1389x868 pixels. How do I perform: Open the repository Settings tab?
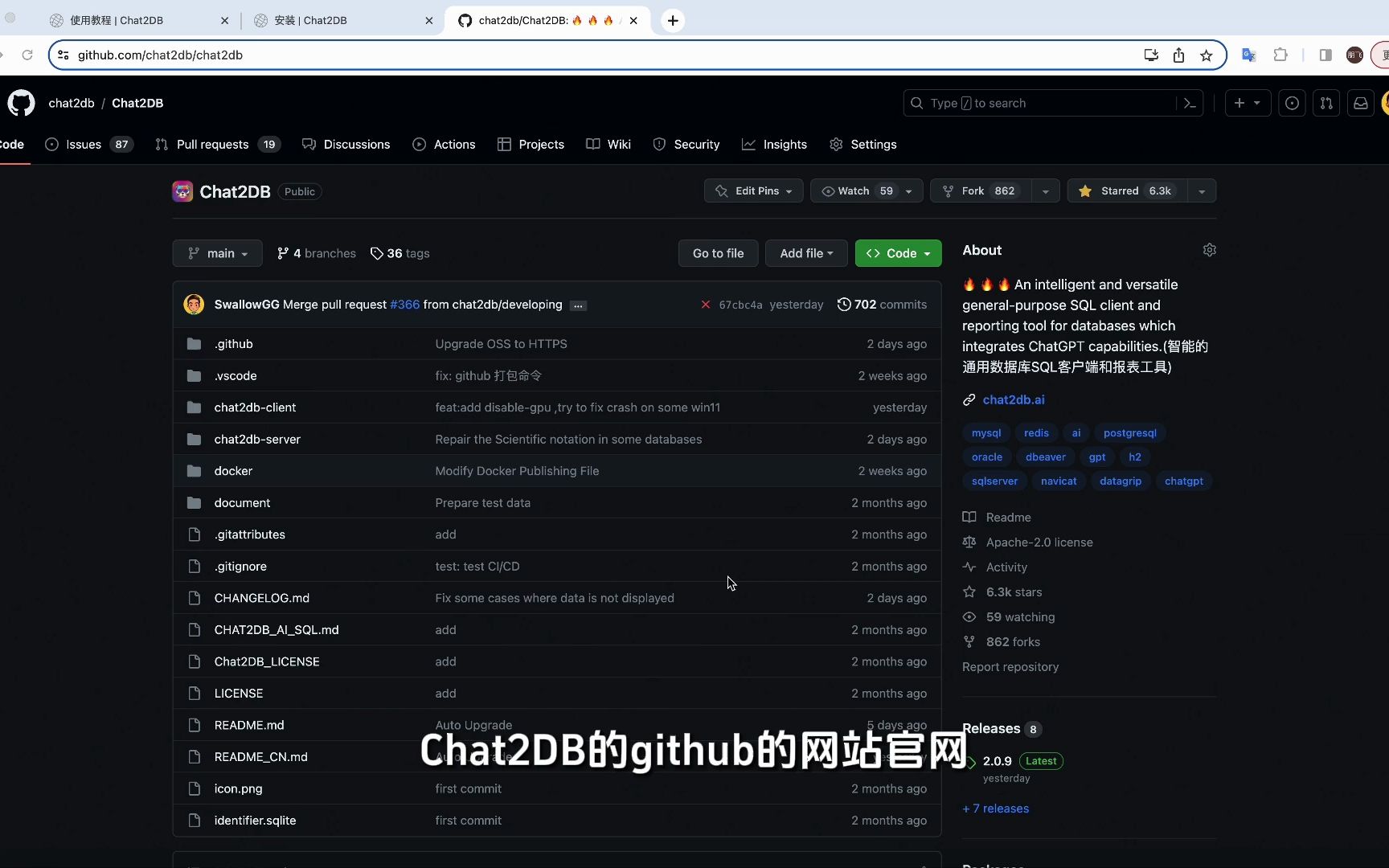pyautogui.click(x=862, y=145)
